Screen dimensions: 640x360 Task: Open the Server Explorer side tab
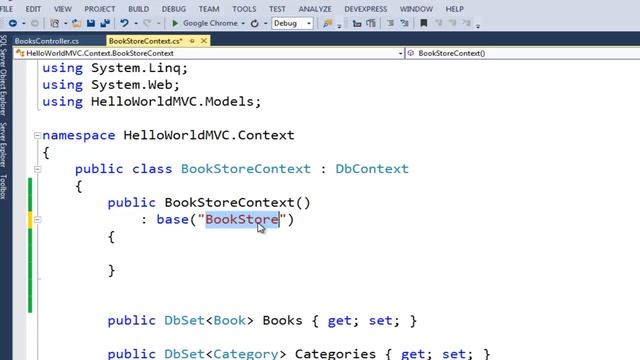tap(4, 144)
